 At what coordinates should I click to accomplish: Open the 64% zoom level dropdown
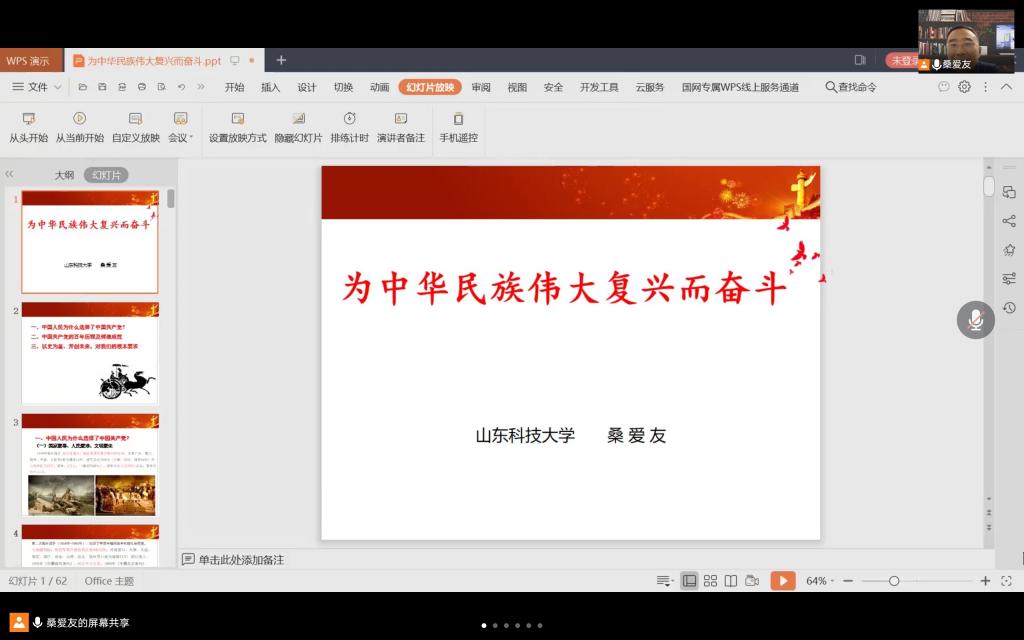coord(818,581)
